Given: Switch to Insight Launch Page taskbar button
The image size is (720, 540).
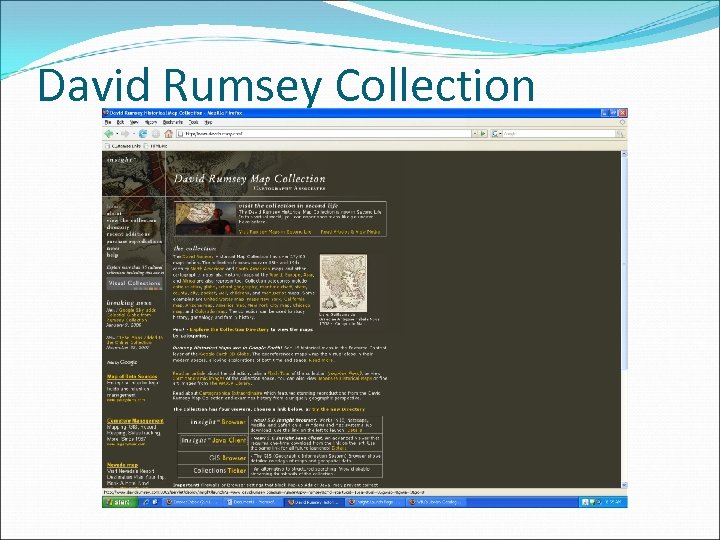Looking at the screenshot, I should [x=374, y=502].
